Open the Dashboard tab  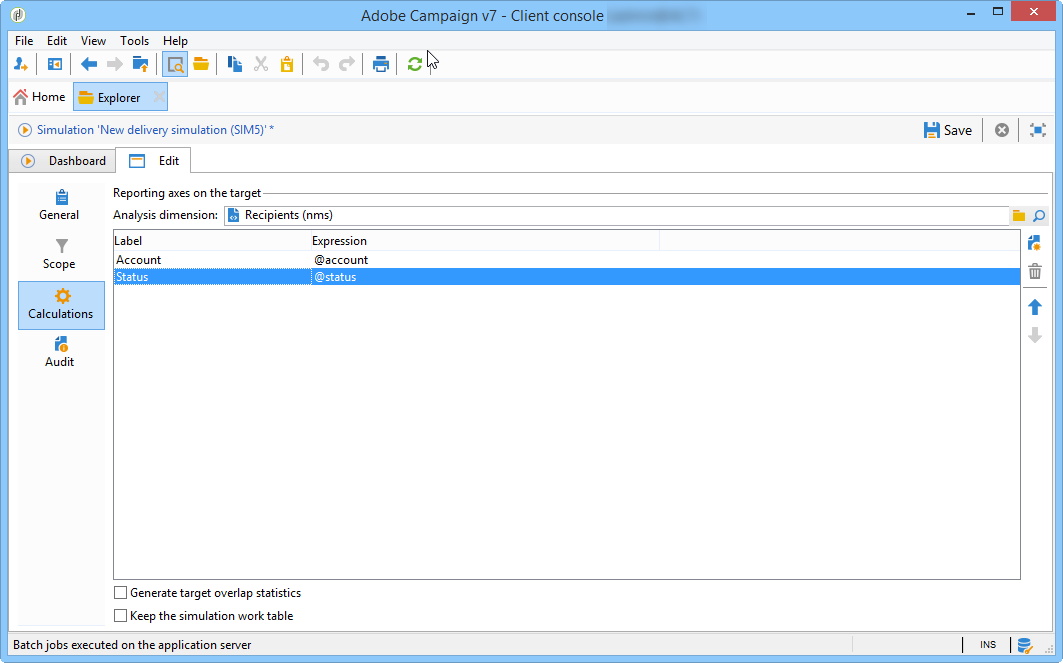[x=63, y=161]
